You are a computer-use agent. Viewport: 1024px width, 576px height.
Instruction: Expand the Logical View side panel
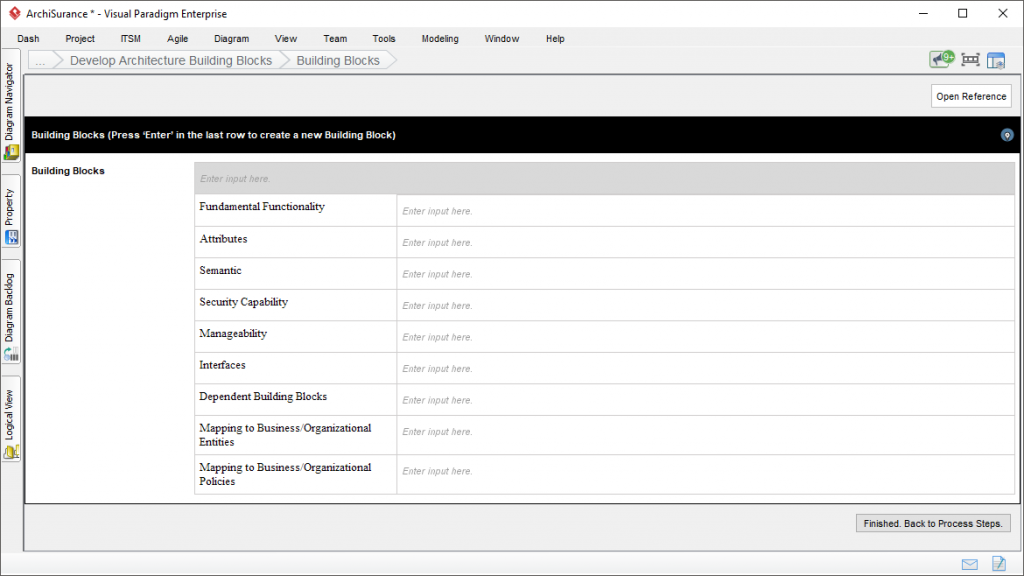pos(11,422)
